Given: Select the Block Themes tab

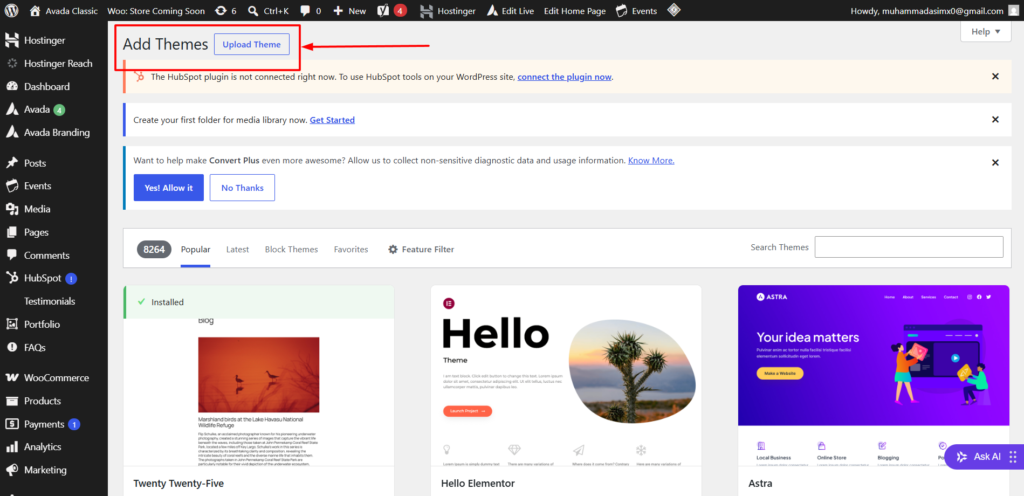Looking at the screenshot, I should click(291, 249).
